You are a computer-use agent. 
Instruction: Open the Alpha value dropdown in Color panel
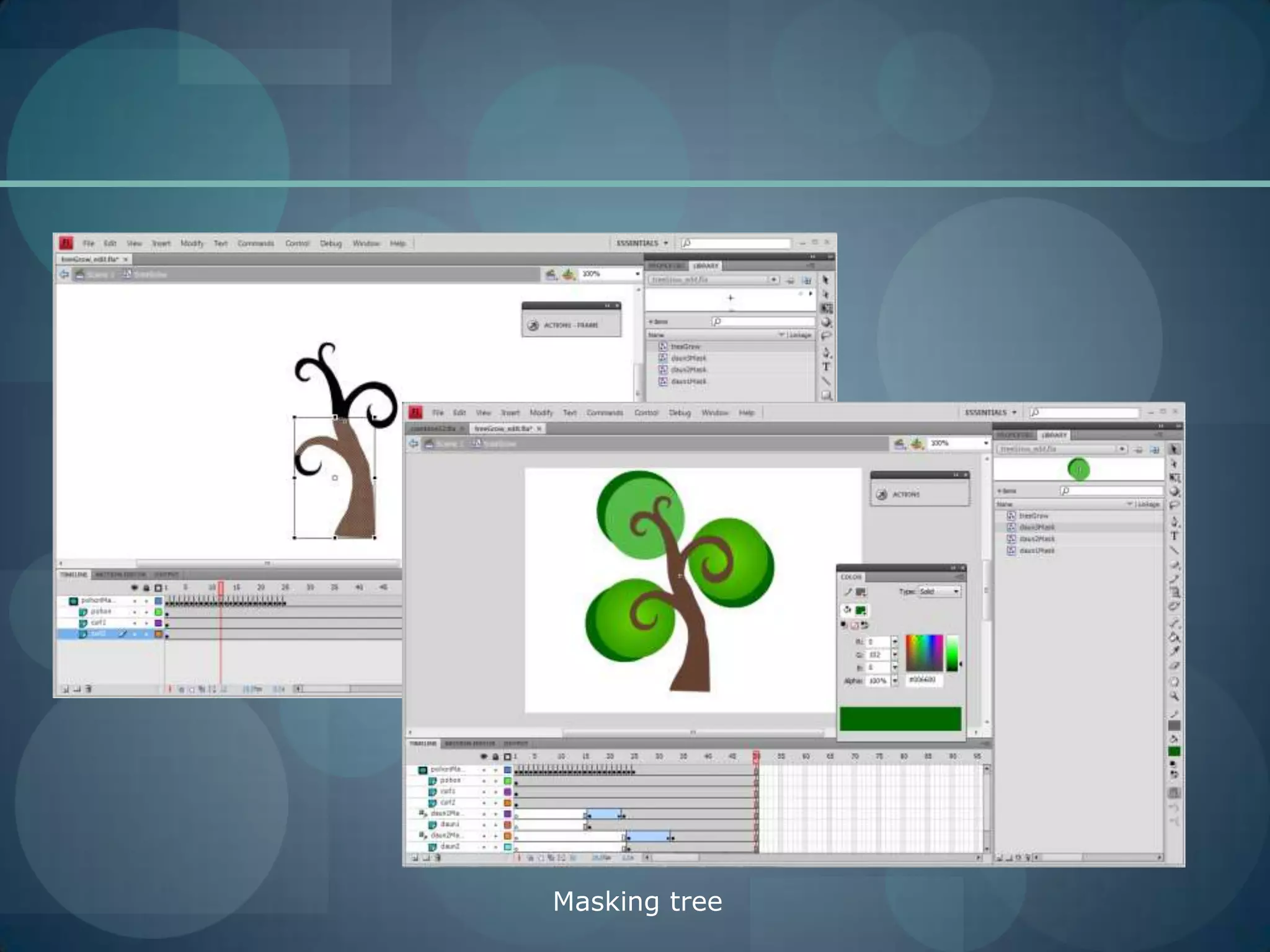[x=895, y=681]
